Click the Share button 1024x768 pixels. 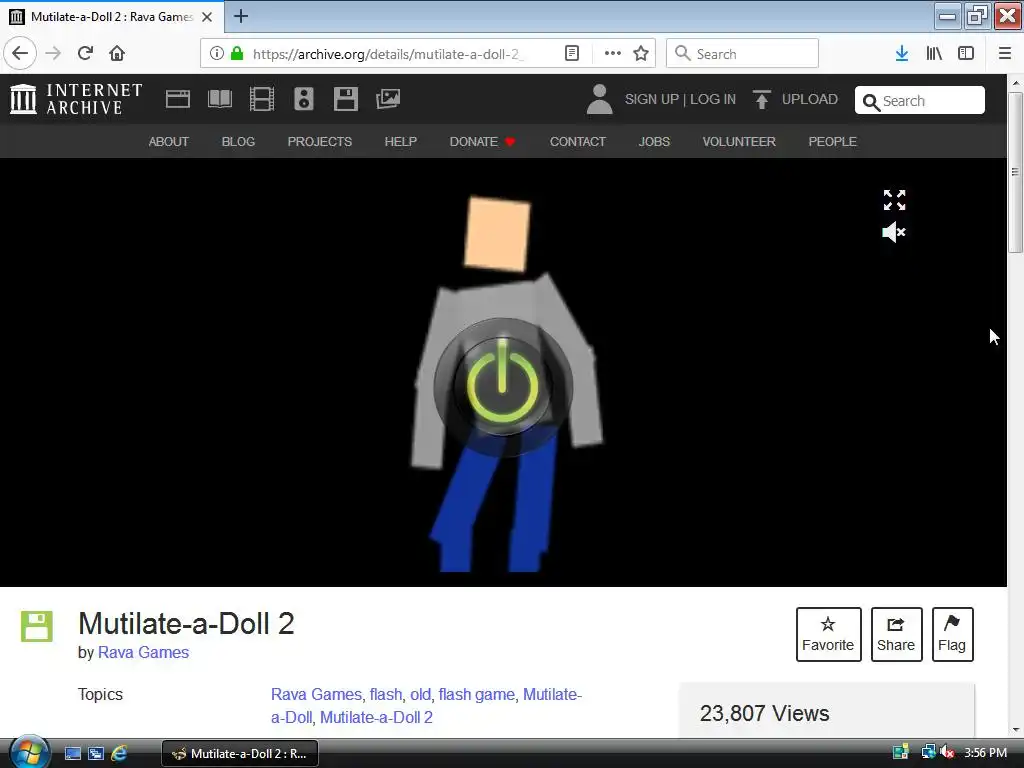[896, 634]
